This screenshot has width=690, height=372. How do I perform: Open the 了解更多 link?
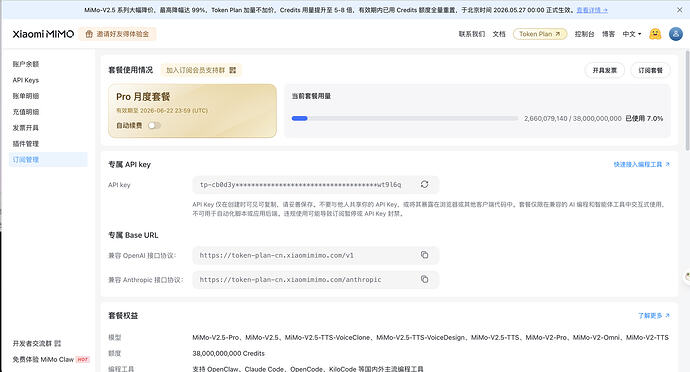654,316
